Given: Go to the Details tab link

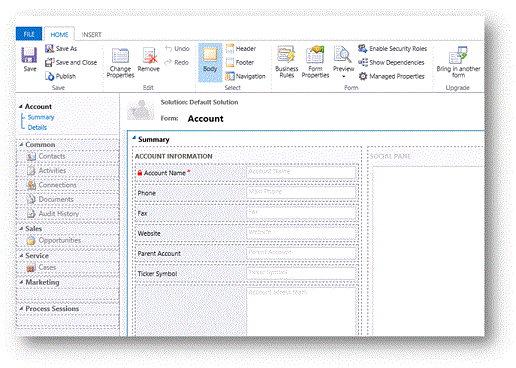Looking at the screenshot, I should (x=37, y=127).
